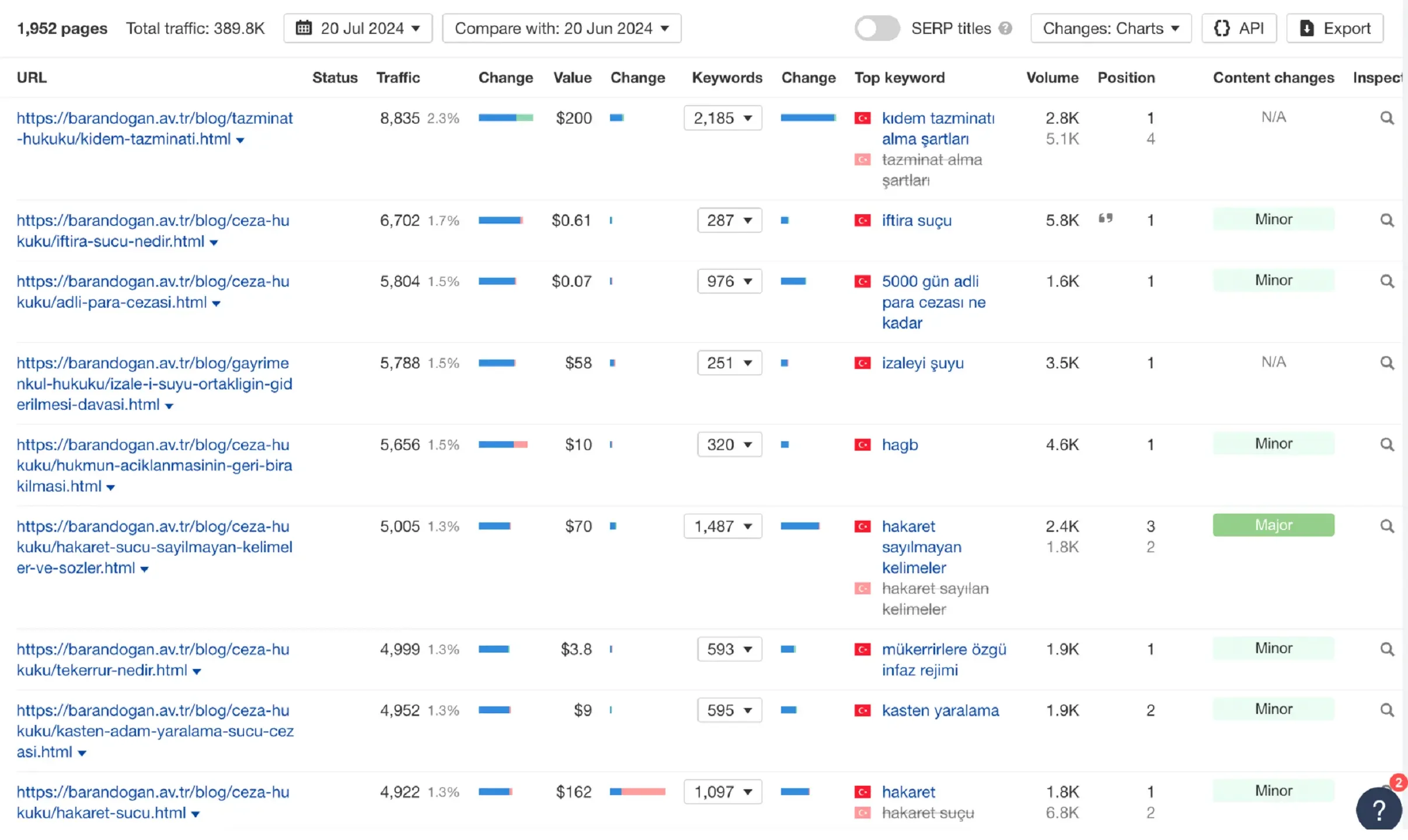The width and height of the screenshot is (1408, 840).
Task: Open the Compare with 20 Jun 2024 dropdown
Action: coord(562,29)
